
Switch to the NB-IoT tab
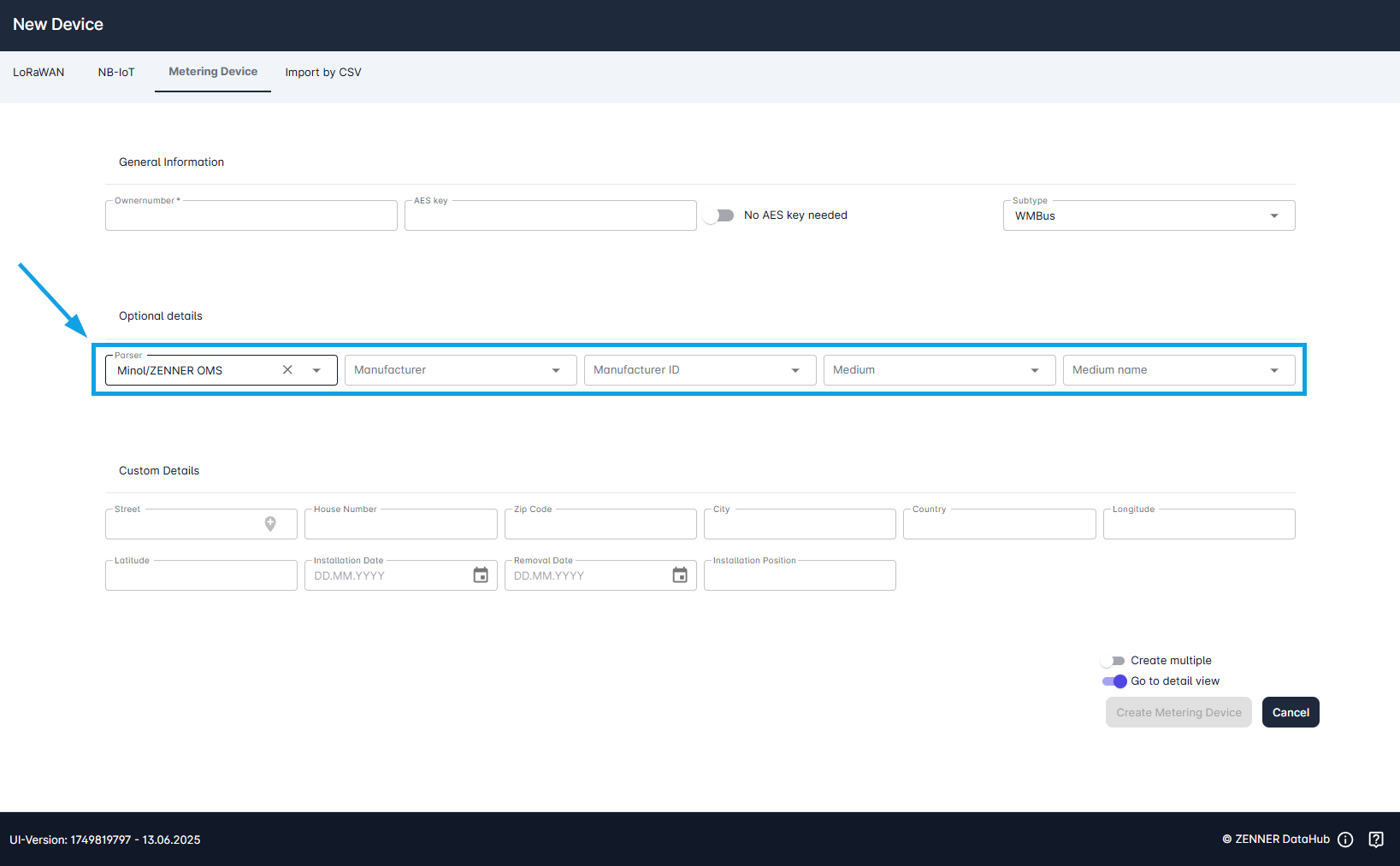(x=116, y=73)
